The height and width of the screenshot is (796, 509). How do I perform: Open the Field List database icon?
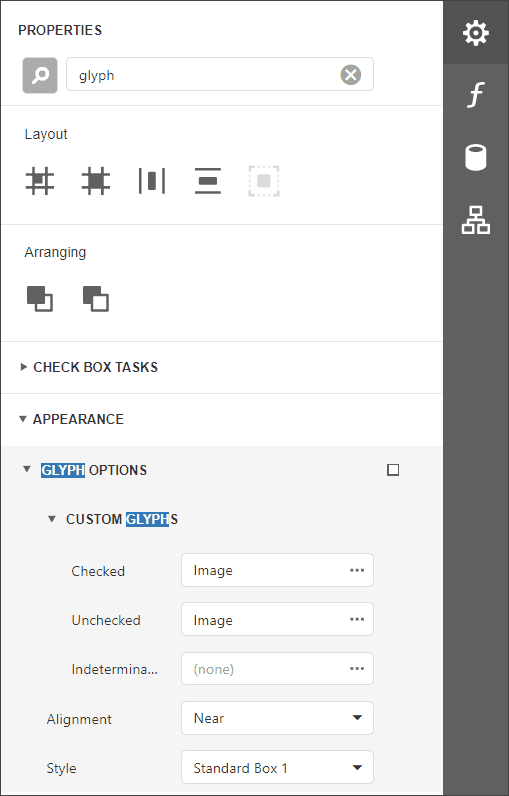pos(476,157)
